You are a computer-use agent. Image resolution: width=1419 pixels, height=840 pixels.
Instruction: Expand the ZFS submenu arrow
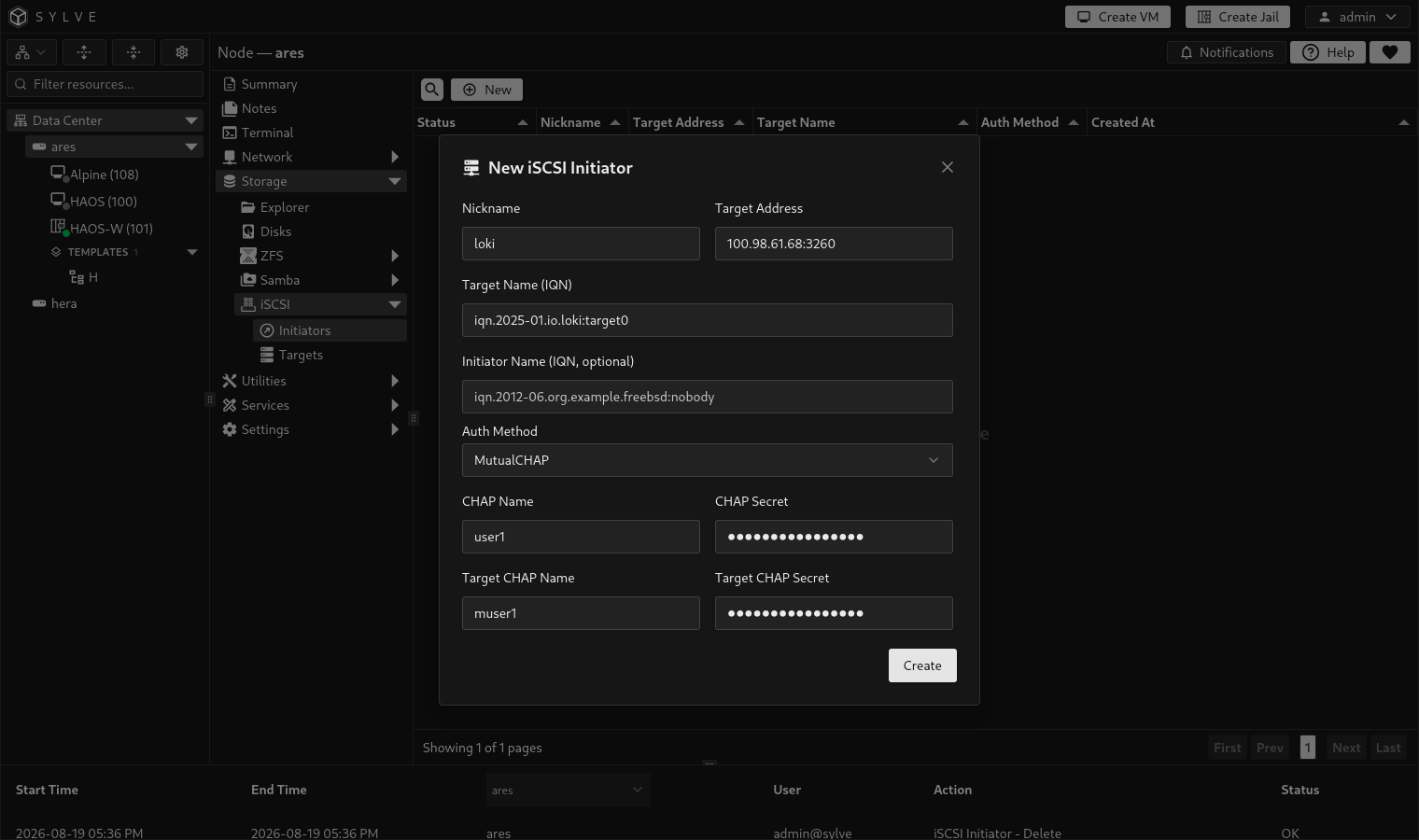click(x=395, y=256)
